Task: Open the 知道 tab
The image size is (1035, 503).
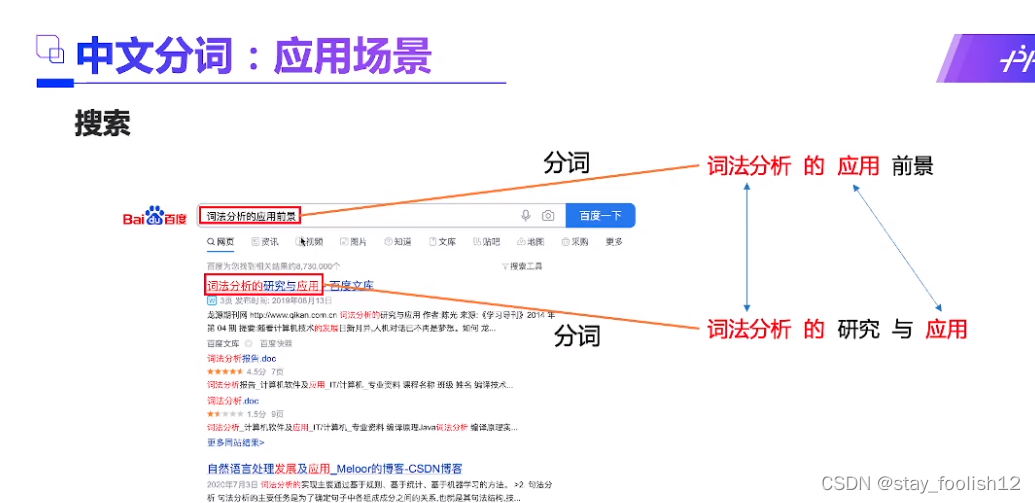Action: pyautogui.click(x=397, y=242)
